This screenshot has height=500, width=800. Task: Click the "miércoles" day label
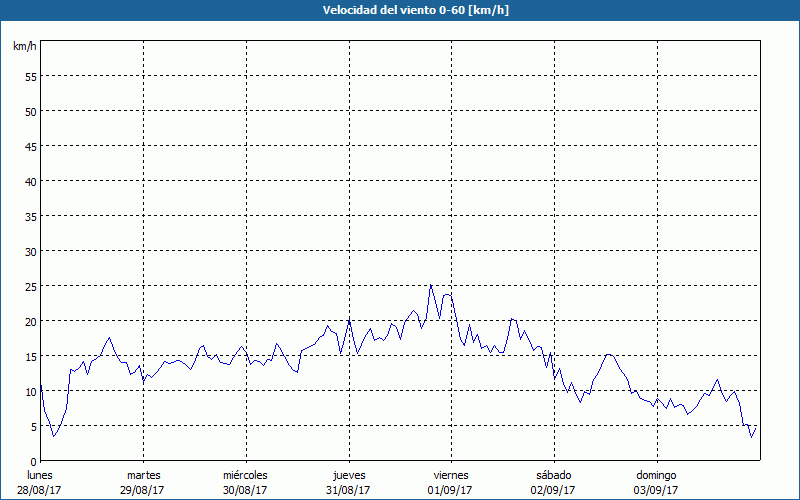[x=245, y=475]
